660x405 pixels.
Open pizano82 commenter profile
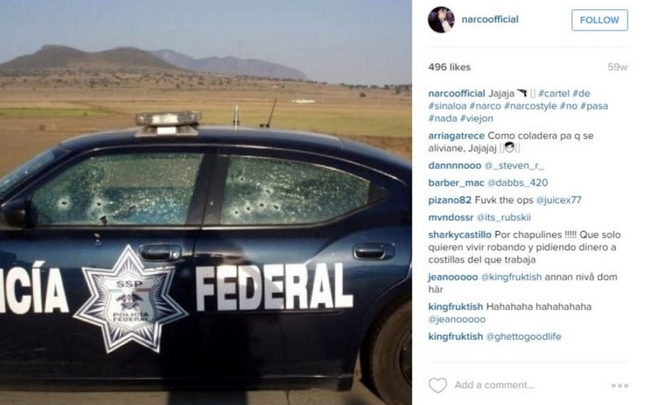coord(450,200)
